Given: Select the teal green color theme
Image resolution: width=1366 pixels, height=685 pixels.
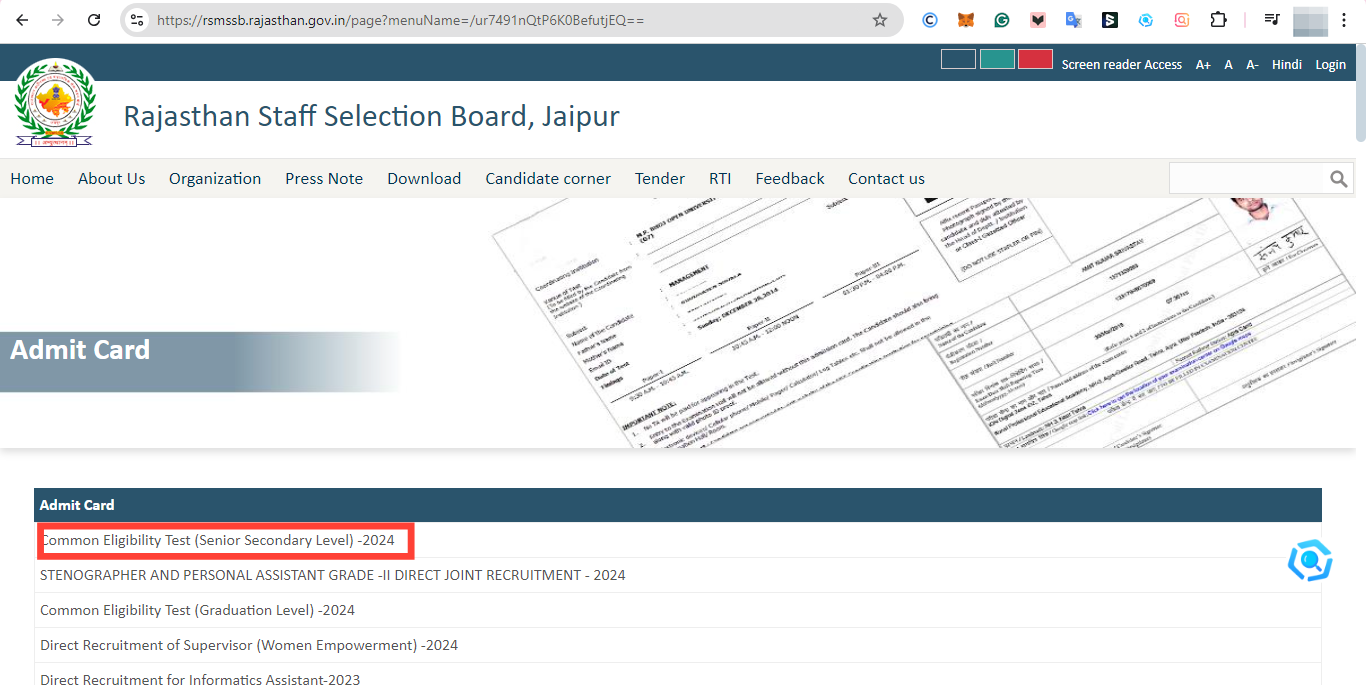Looking at the screenshot, I should [997, 59].
